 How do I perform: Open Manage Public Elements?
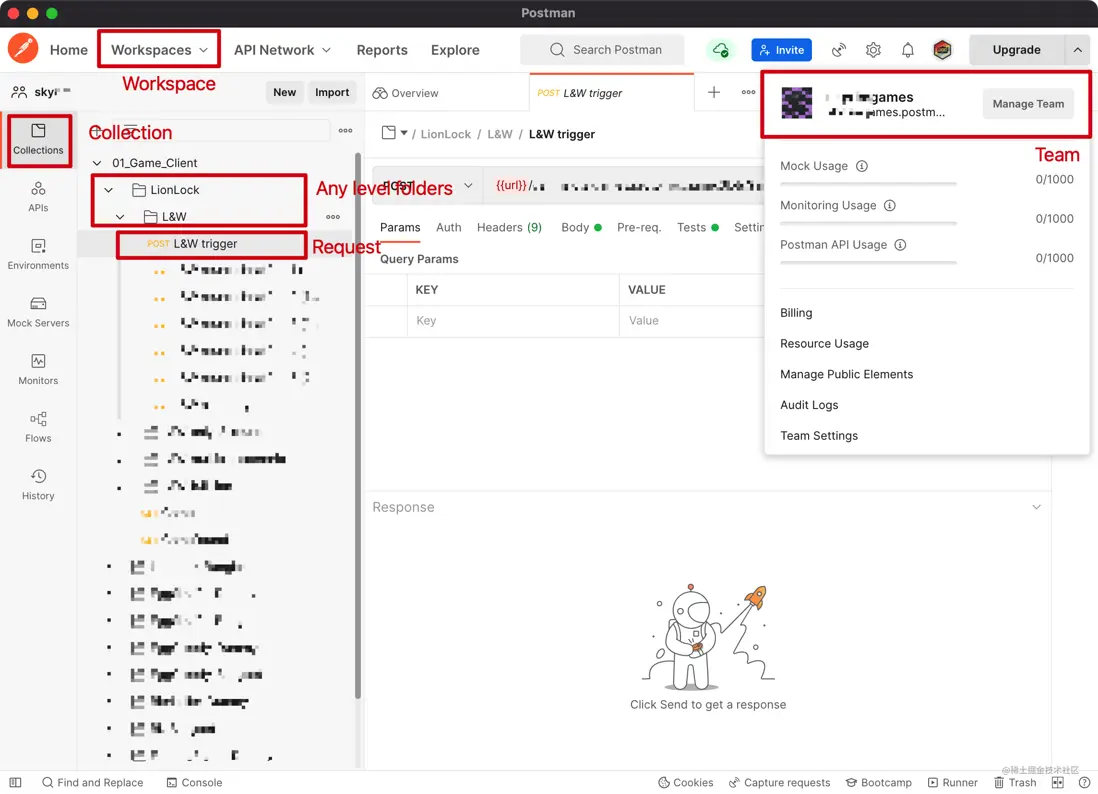click(x=847, y=374)
